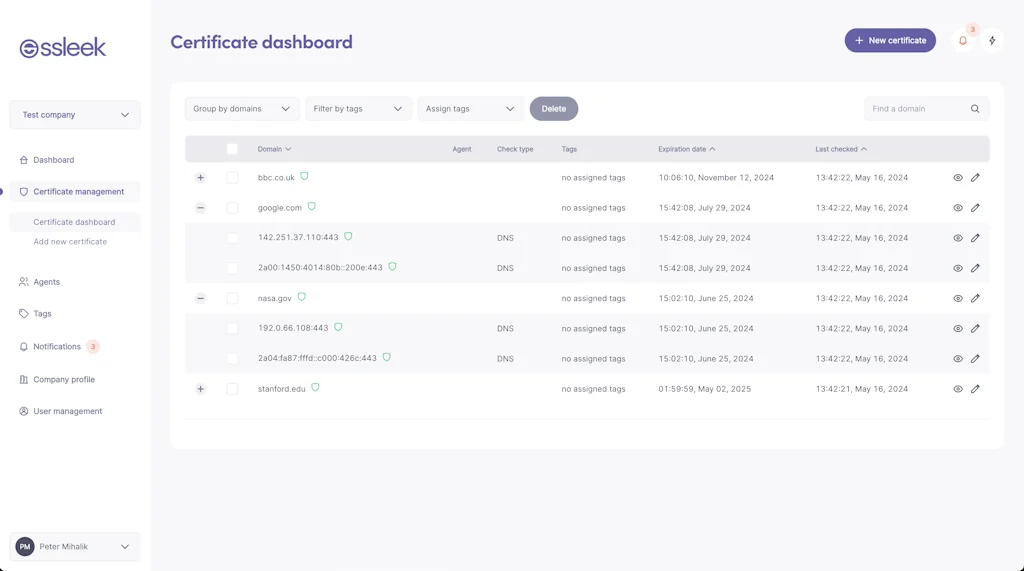The height and width of the screenshot is (571, 1024).
Task: Click the green shield icon beside google.com
Action: click(312, 207)
